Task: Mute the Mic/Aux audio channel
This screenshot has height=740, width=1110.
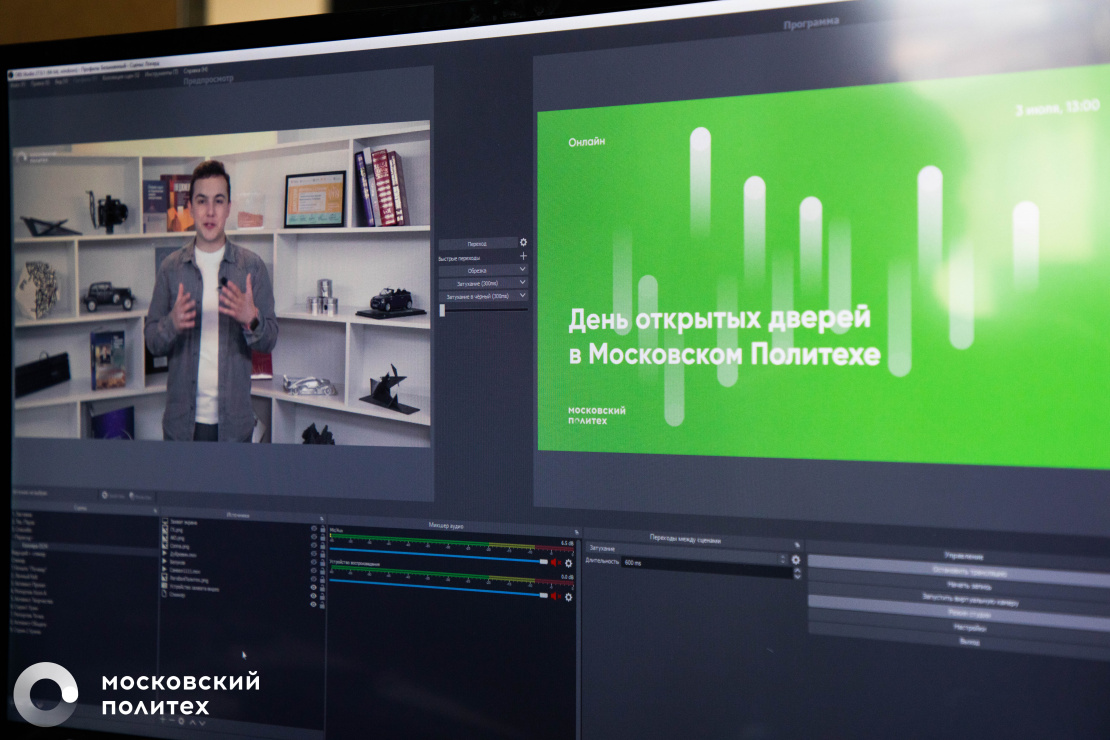Action: tap(555, 563)
